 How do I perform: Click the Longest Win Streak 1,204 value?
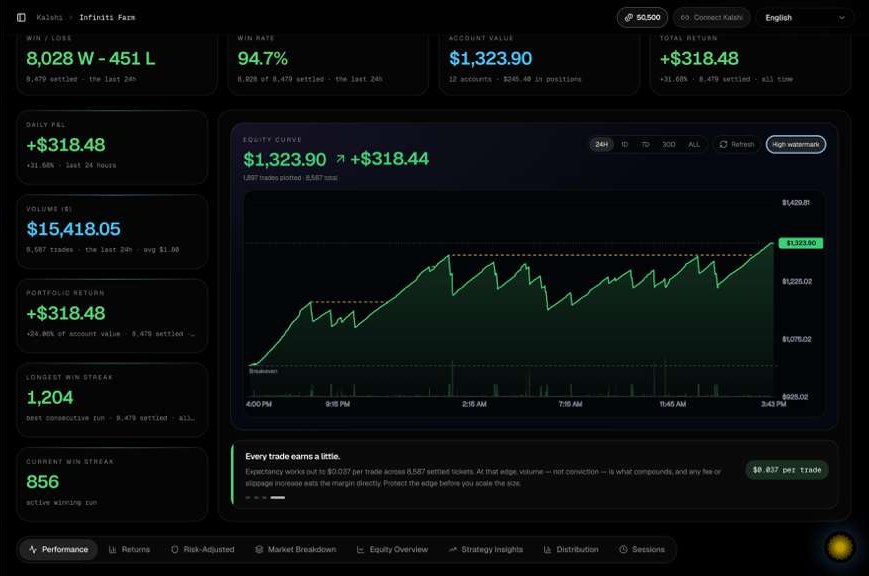pyautogui.click(x=50, y=398)
